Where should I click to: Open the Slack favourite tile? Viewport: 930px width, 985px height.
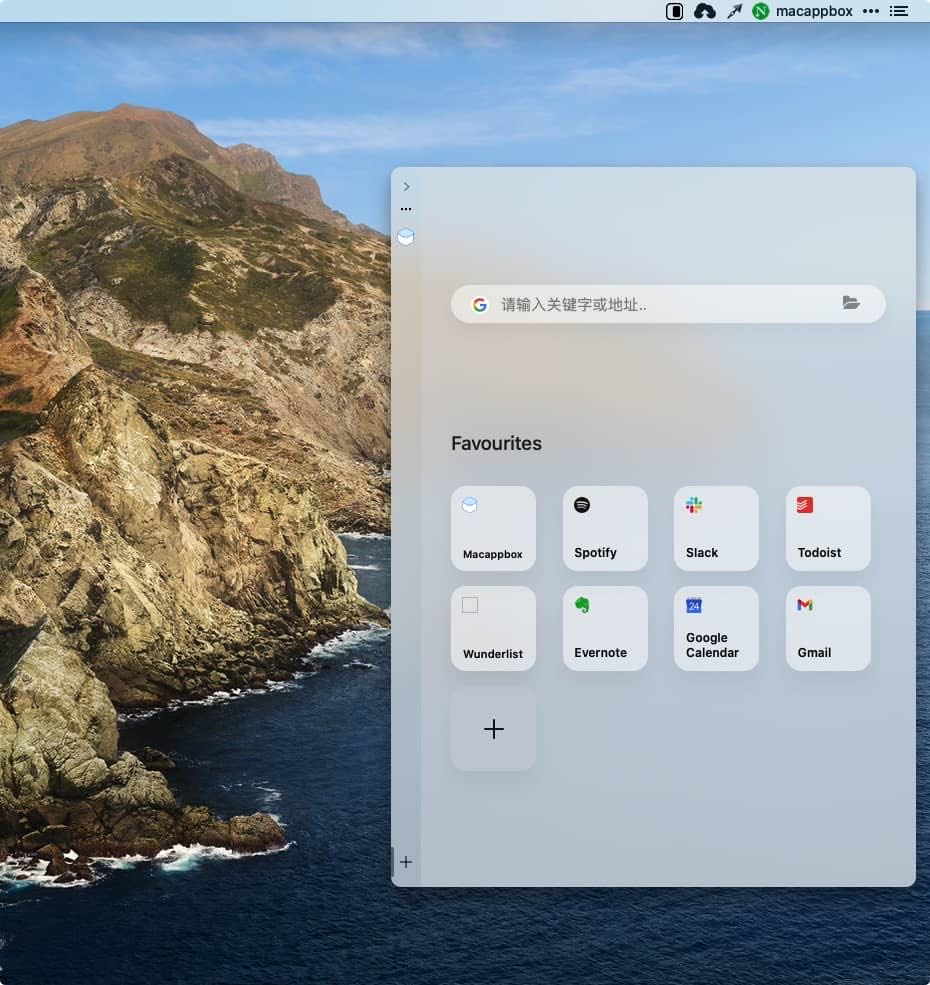click(x=716, y=528)
